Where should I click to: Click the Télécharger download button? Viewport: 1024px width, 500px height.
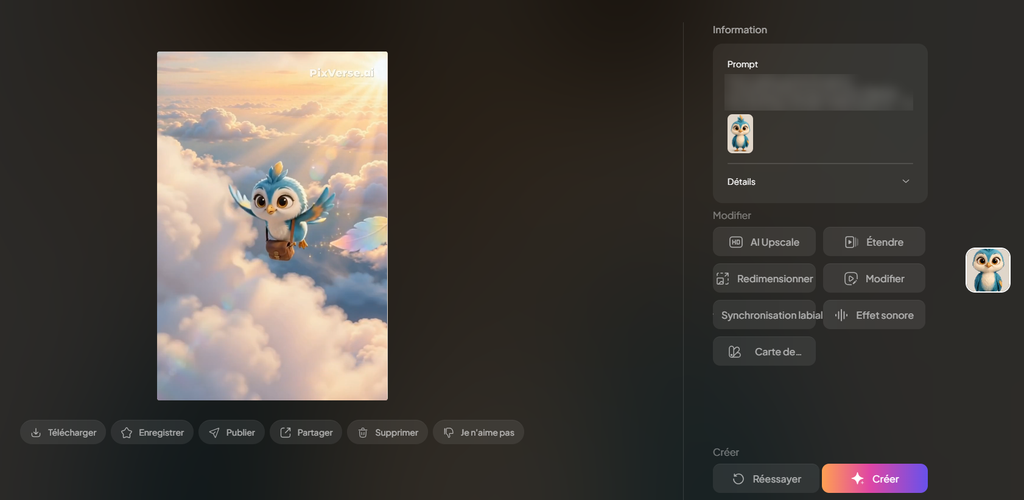63,432
